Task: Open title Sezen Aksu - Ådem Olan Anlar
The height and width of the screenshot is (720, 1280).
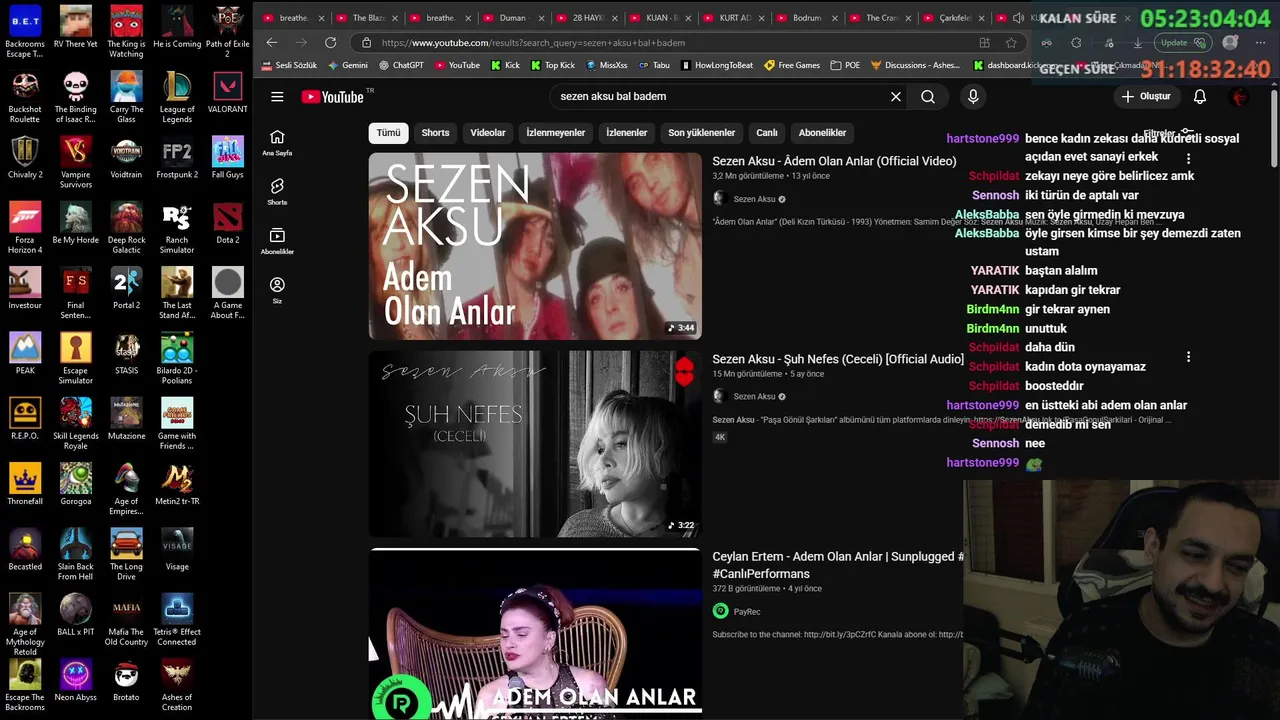Action: click(x=834, y=161)
